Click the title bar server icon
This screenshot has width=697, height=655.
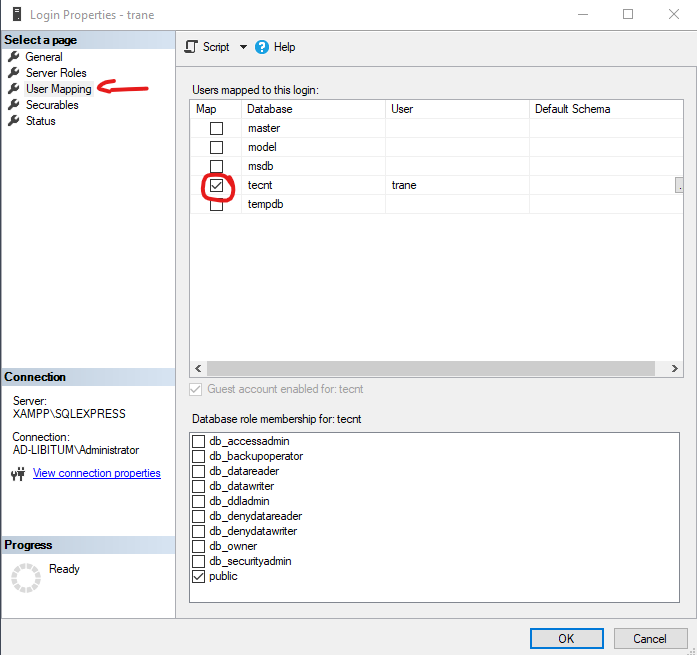(x=14, y=15)
